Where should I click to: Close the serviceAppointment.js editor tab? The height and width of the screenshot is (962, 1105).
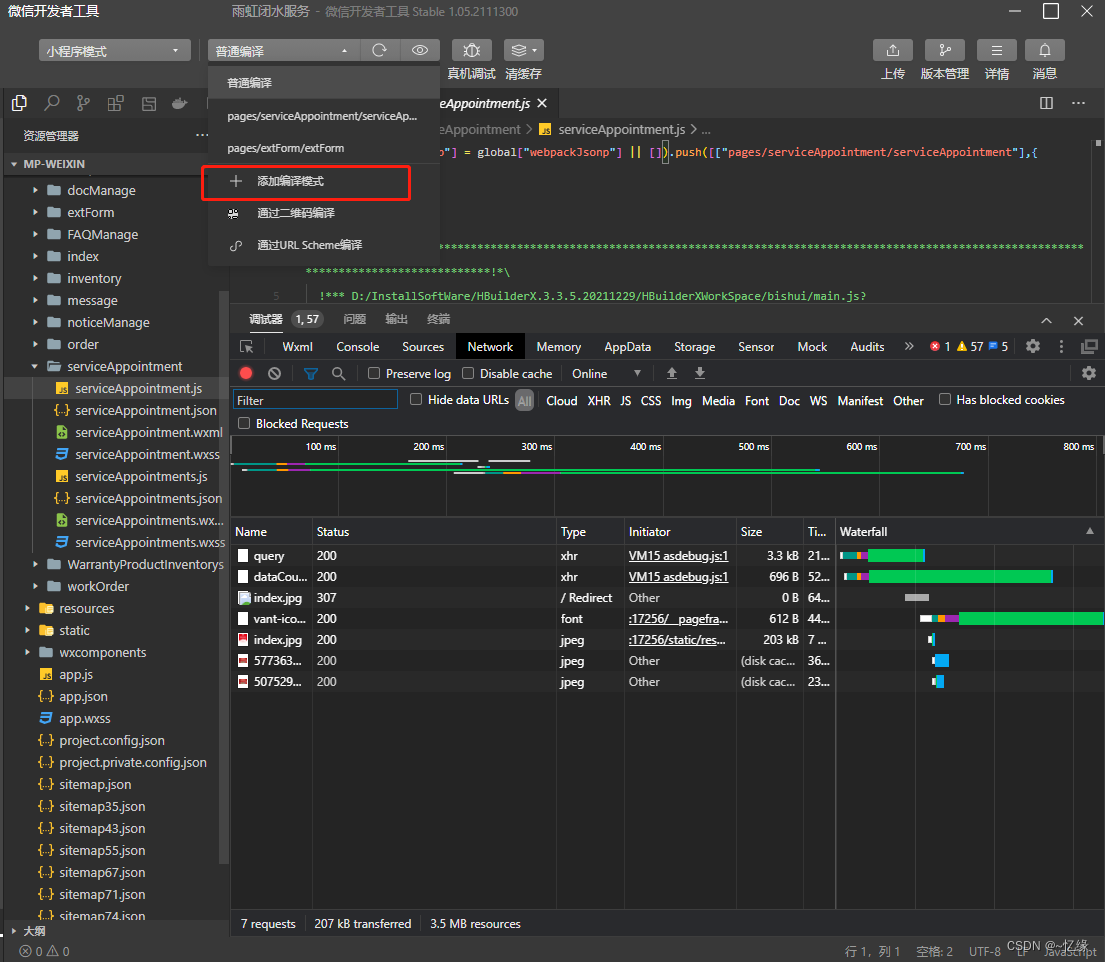542,103
